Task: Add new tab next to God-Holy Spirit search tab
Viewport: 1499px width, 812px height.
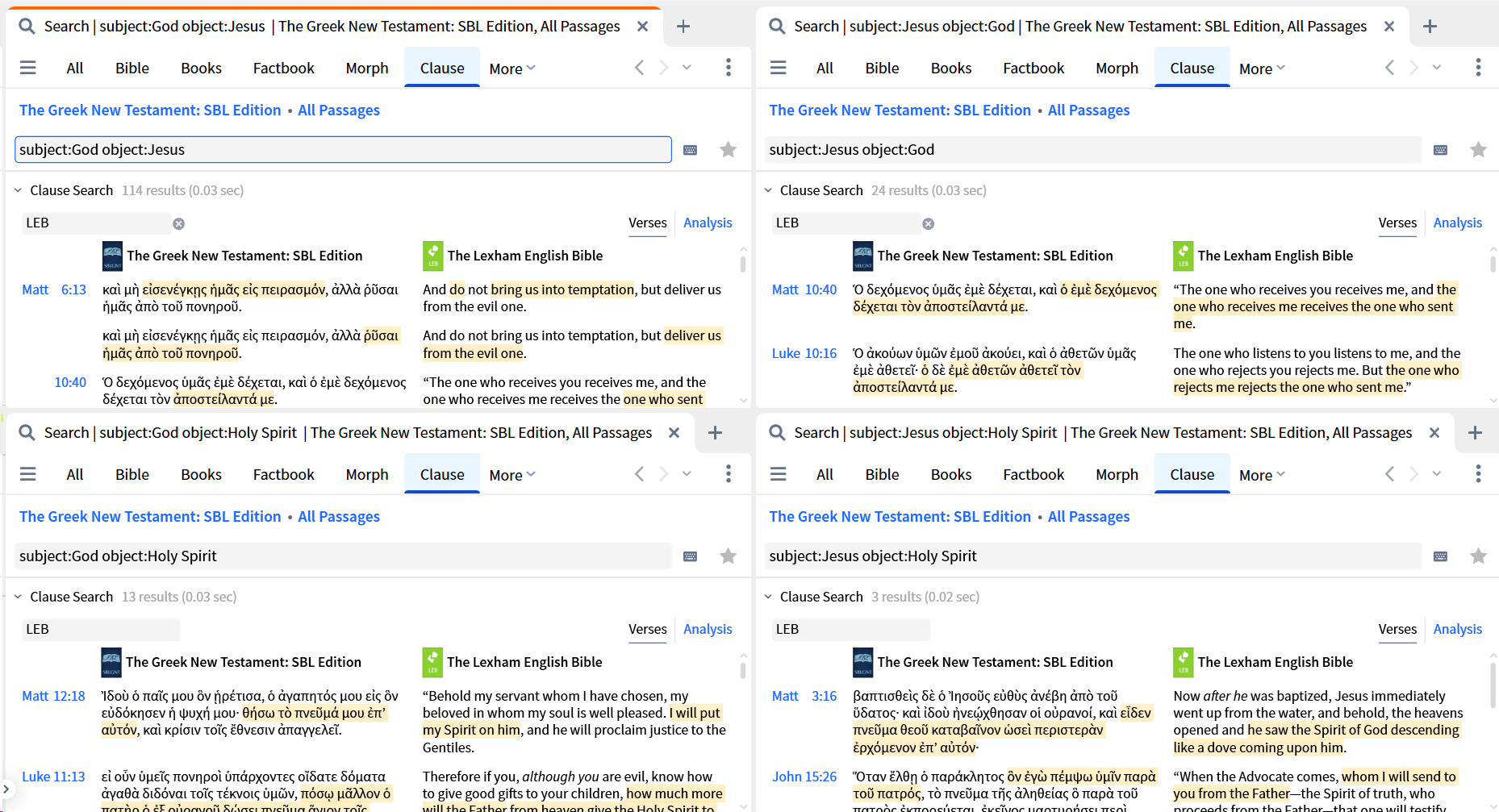Action: point(715,433)
